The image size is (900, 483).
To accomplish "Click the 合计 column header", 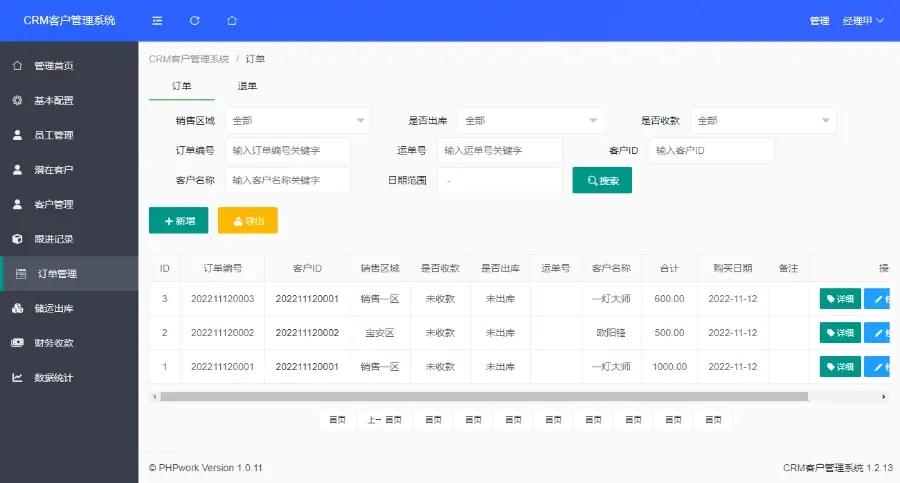I will [669, 268].
